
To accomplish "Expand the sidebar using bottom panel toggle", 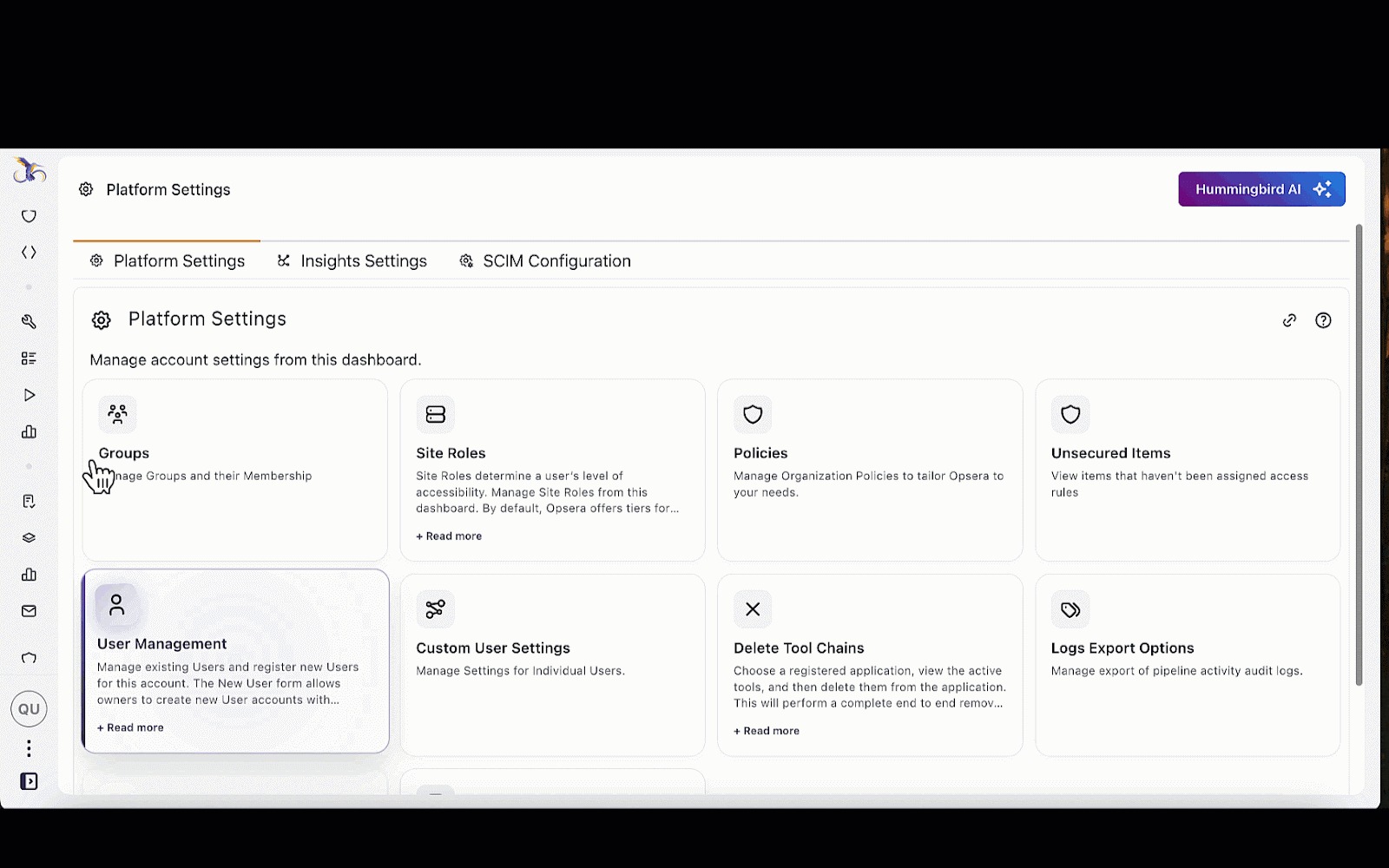I will pos(29,781).
